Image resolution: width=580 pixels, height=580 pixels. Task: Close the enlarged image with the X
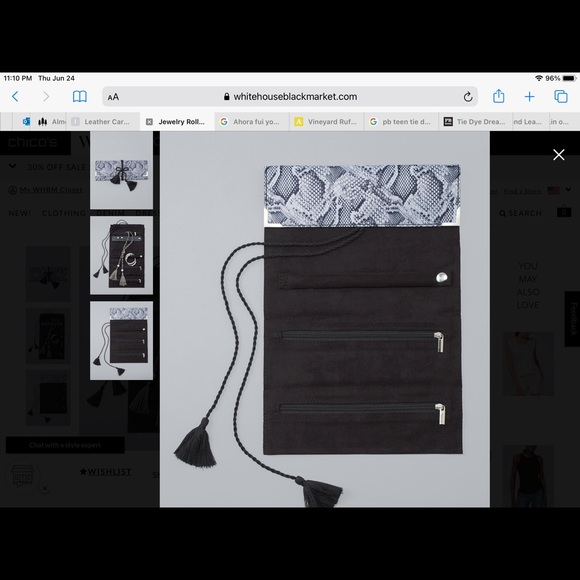559,155
